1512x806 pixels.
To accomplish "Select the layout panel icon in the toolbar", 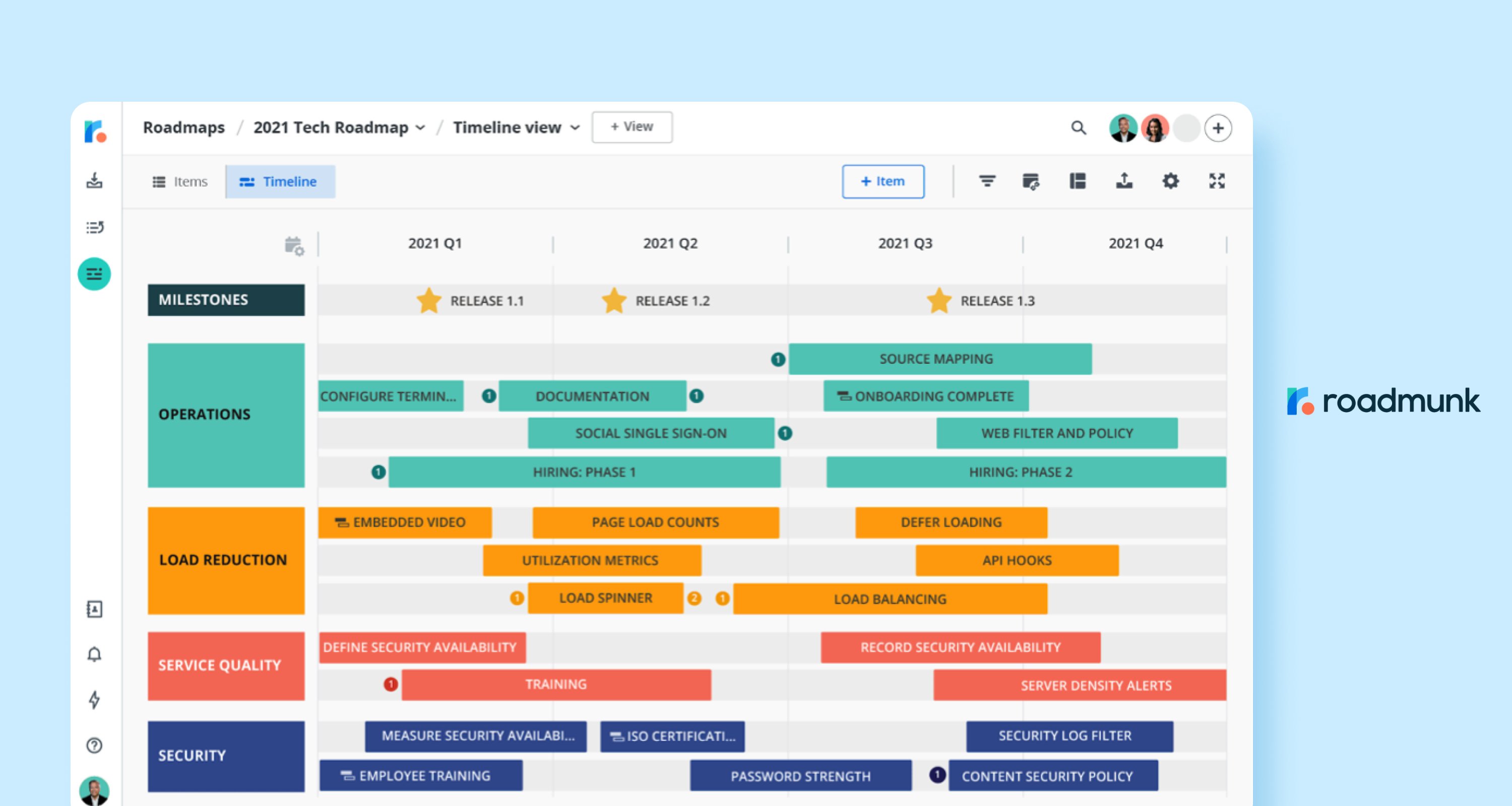I will pos(1078,182).
